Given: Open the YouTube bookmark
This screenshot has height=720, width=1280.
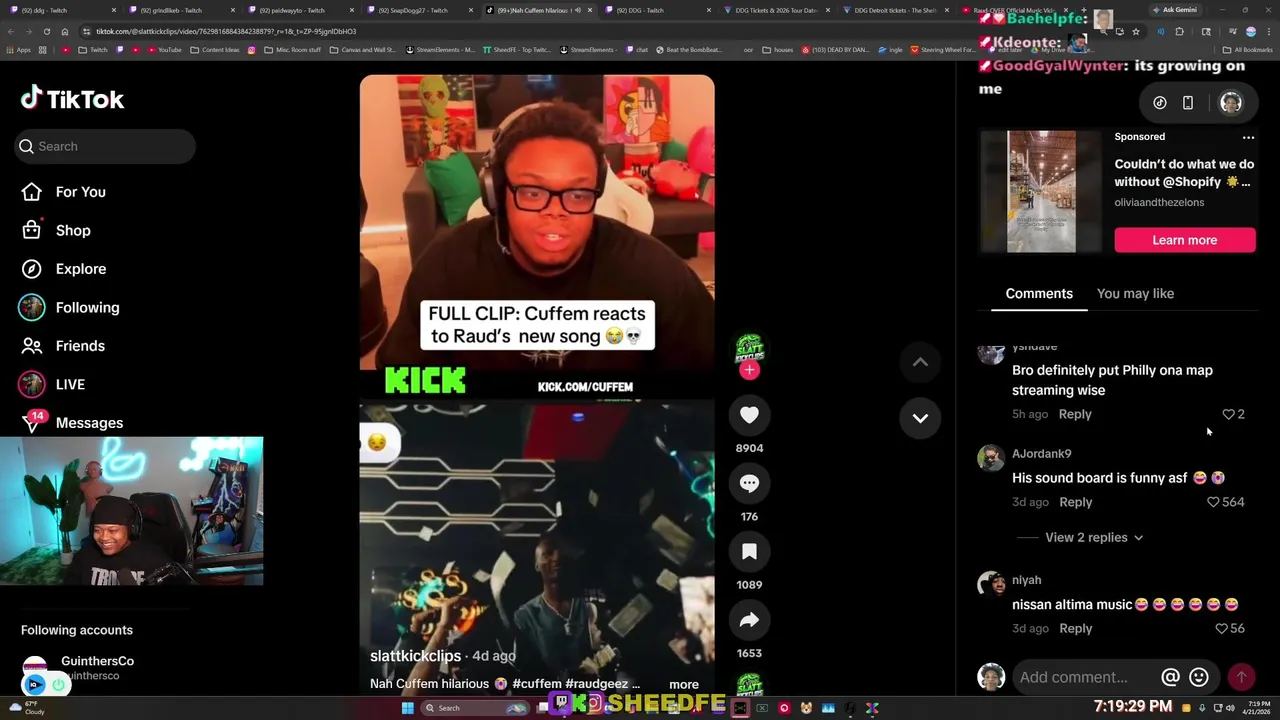Looking at the screenshot, I should click(x=165, y=49).
